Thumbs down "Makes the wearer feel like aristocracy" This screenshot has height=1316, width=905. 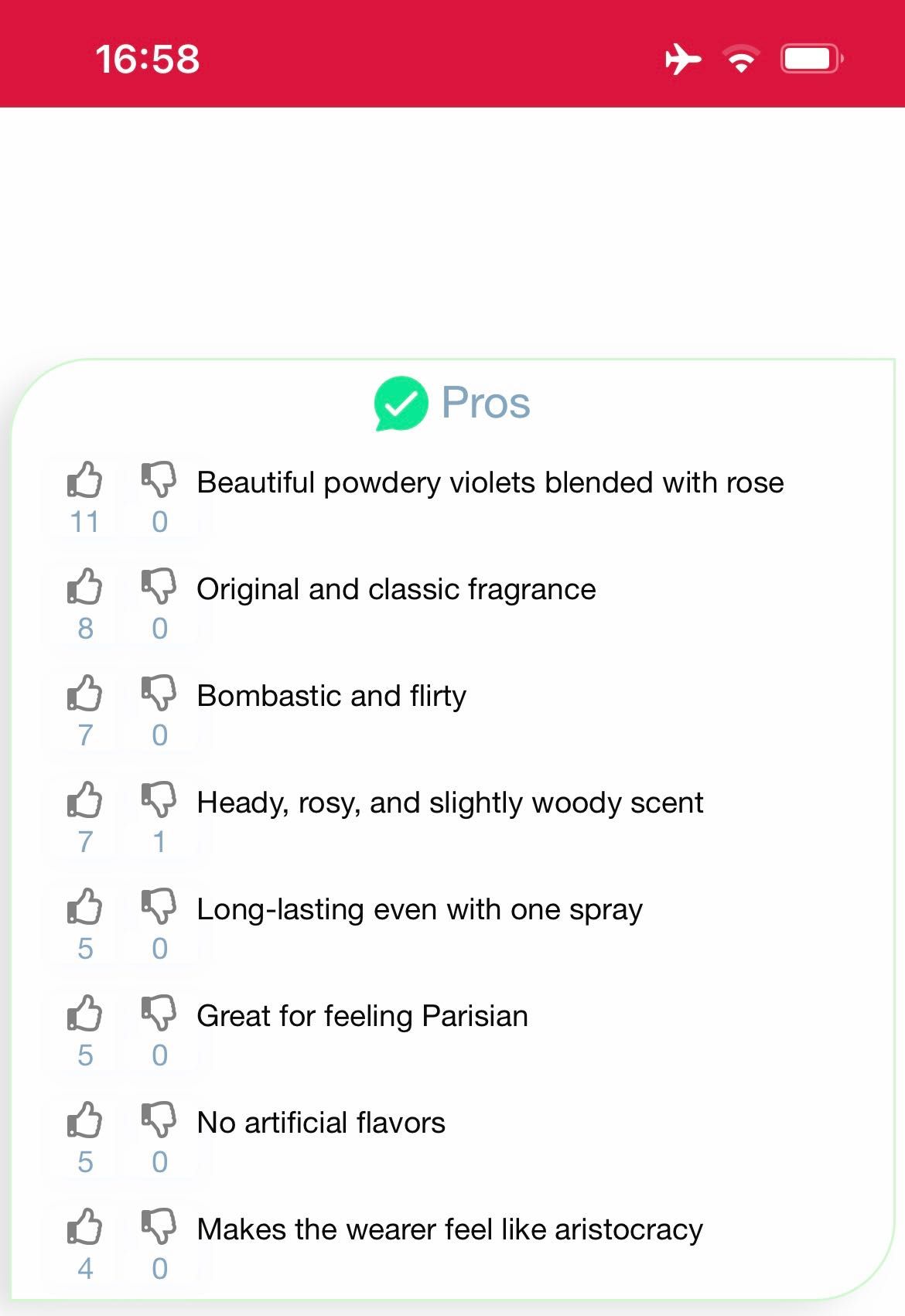[159, 1226]
